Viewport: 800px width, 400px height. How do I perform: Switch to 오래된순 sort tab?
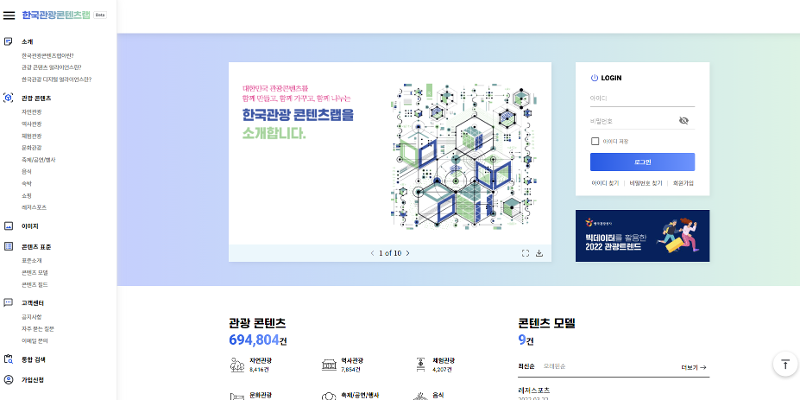(555, 366)
